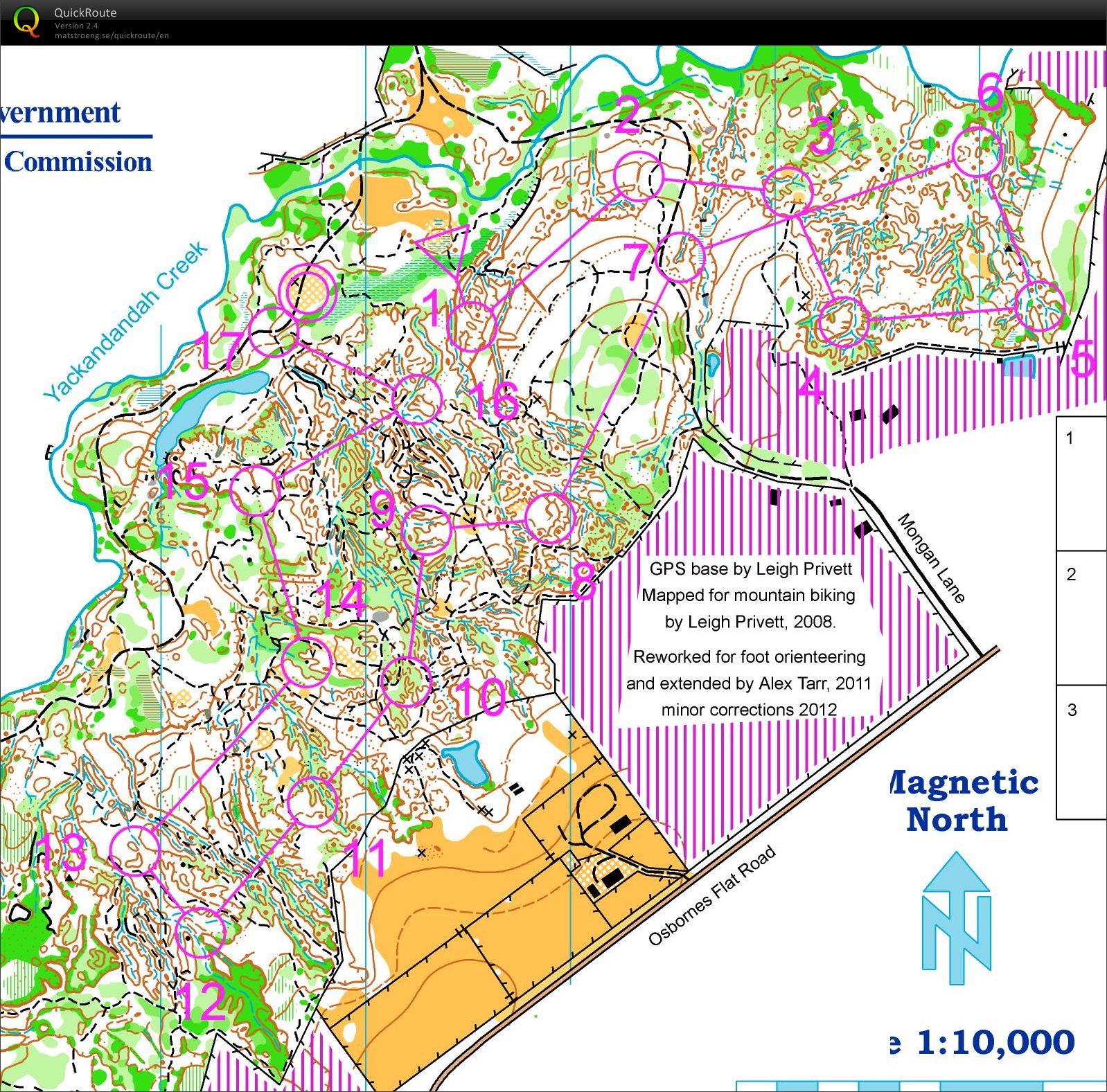
Task: Click the blue Magnetic North arrow
Action: [x=957, y=918]
